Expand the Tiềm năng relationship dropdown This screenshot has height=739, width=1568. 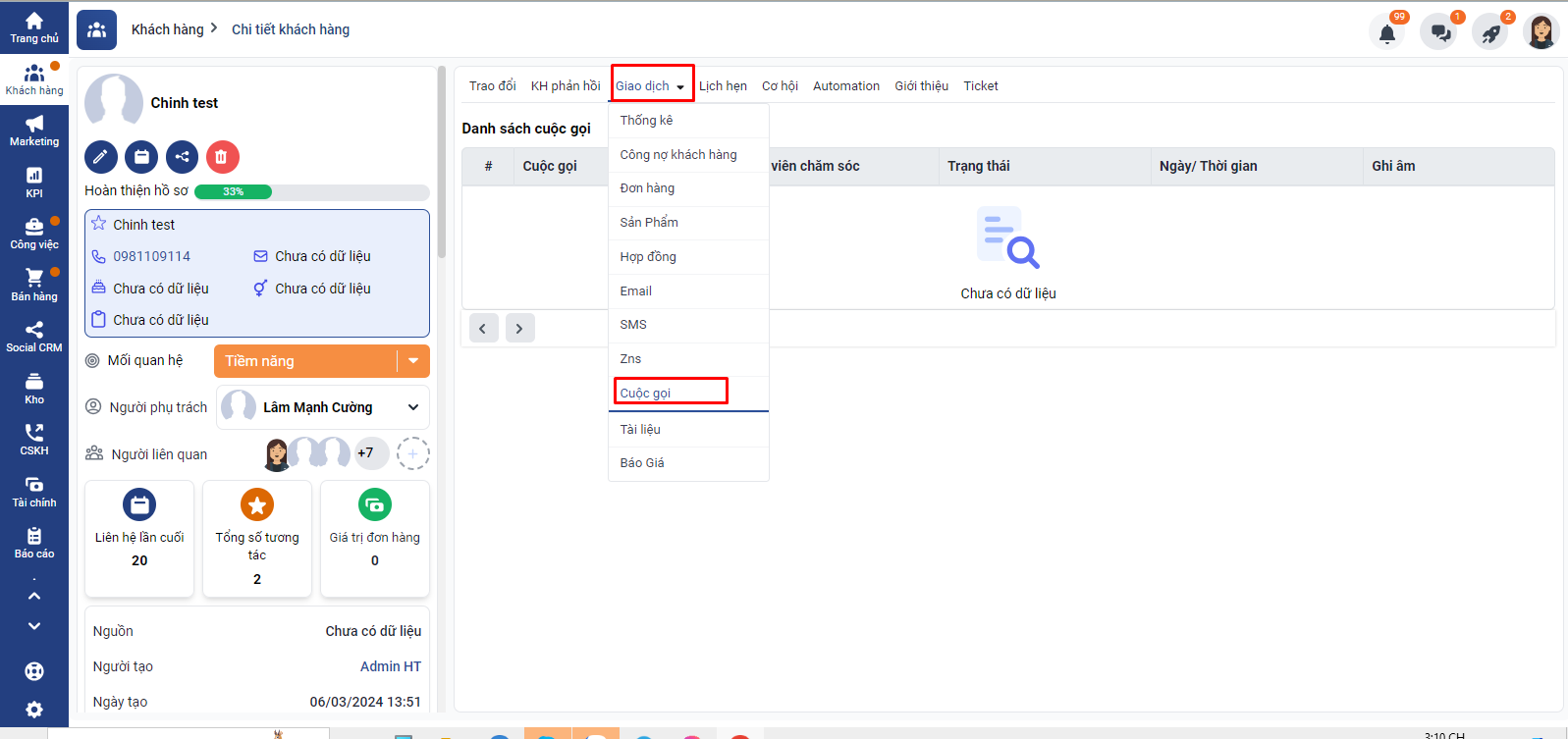413,361
